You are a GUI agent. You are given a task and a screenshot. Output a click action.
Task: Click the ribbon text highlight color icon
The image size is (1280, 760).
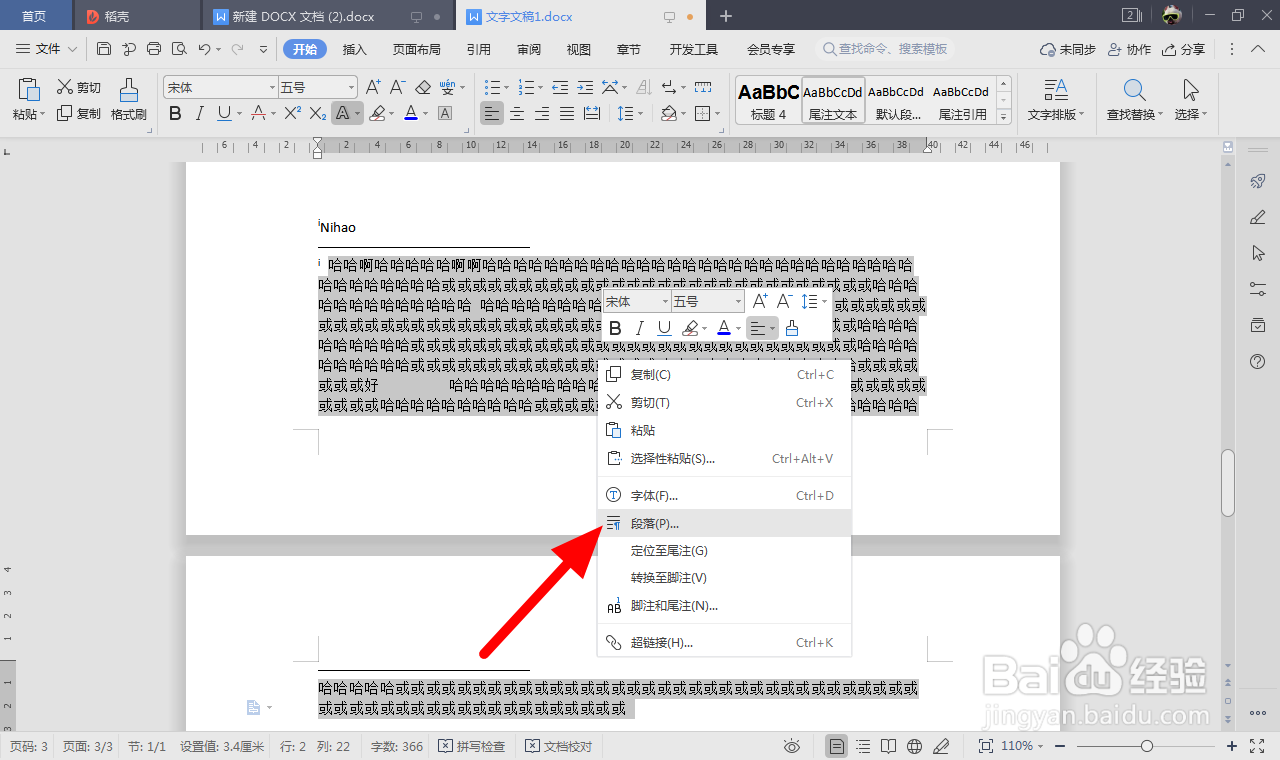tap(377, 113)
